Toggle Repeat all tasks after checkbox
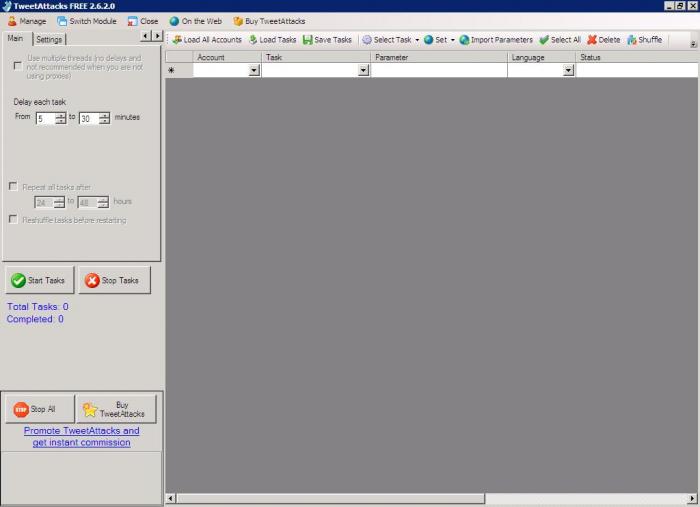This screenshot has width=700, height=507. click(x=13, y=186)
